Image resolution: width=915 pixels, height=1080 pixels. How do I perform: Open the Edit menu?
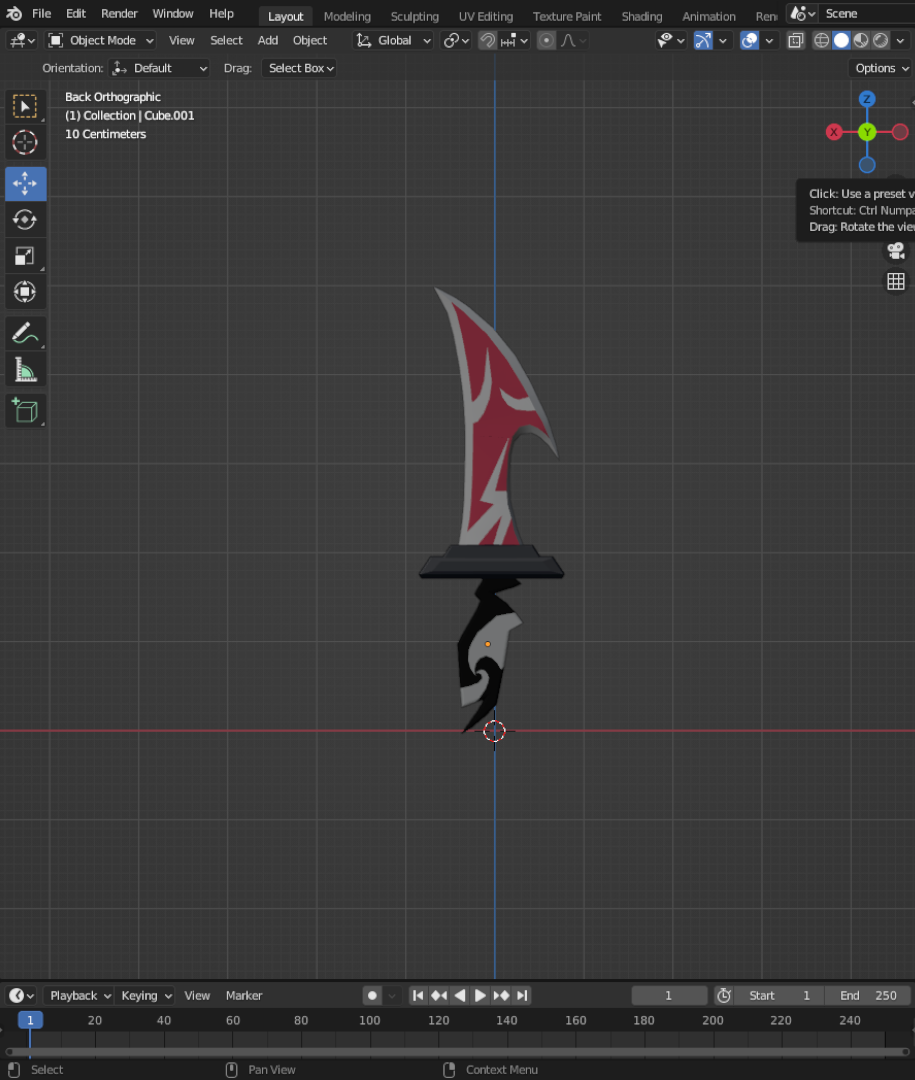coord(76,14)
